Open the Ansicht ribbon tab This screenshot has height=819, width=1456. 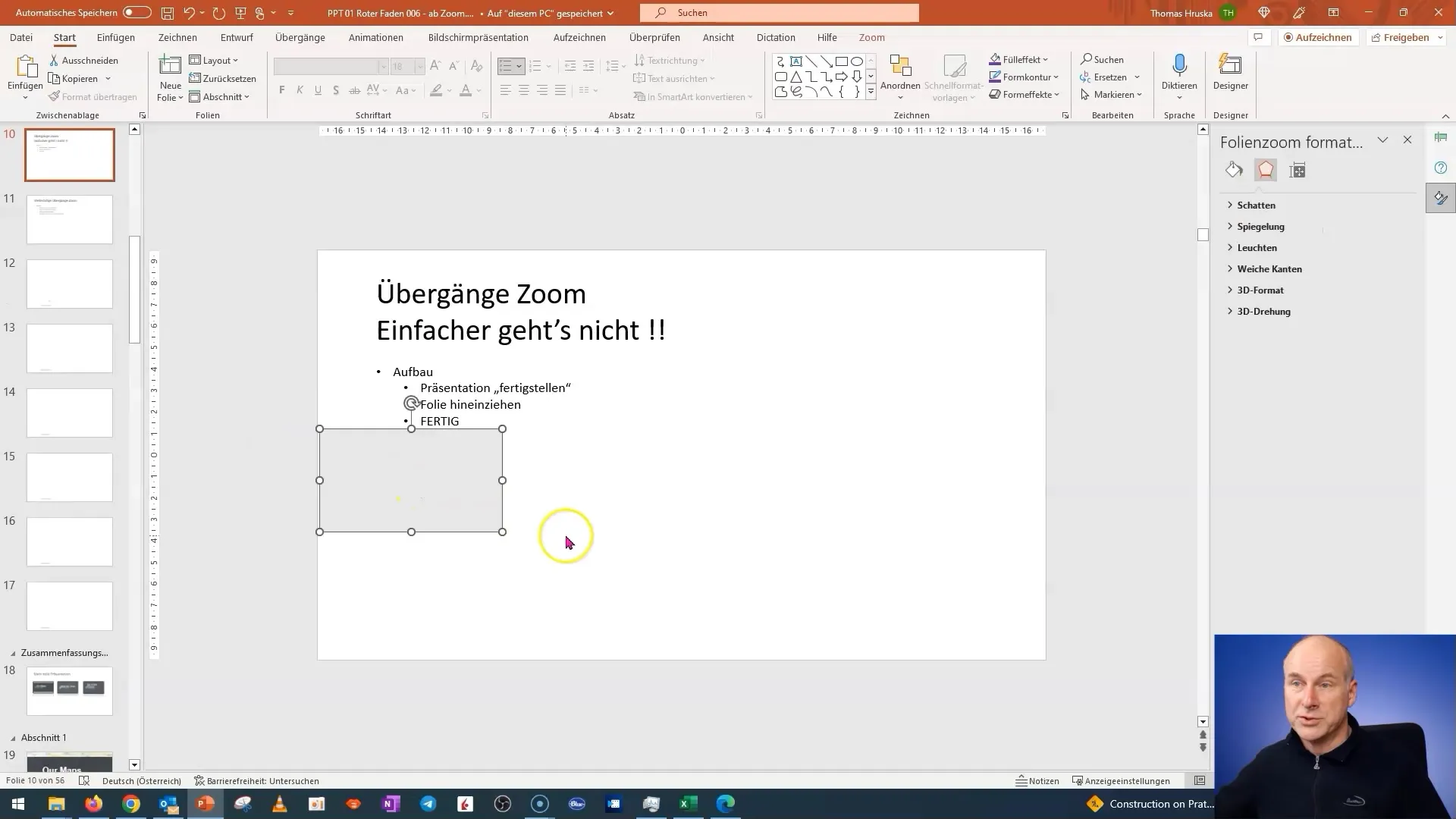tap(718, 37)
